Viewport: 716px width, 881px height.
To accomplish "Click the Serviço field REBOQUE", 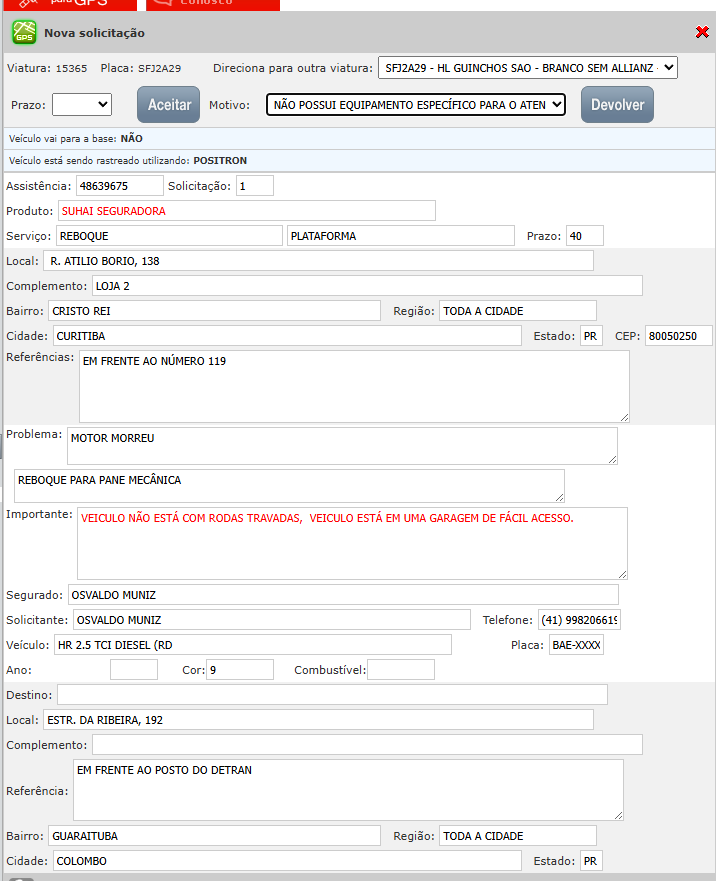I will click(x=169, y=236).
